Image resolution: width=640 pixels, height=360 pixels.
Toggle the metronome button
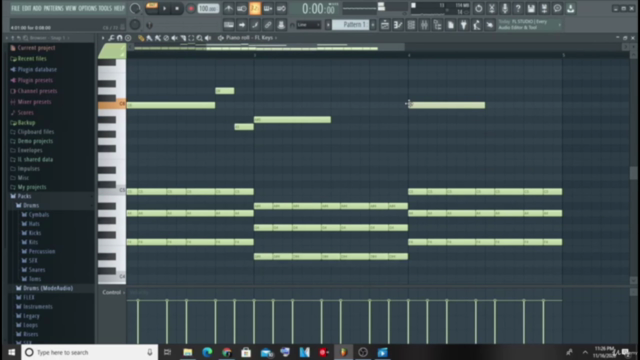pos(229,8)
